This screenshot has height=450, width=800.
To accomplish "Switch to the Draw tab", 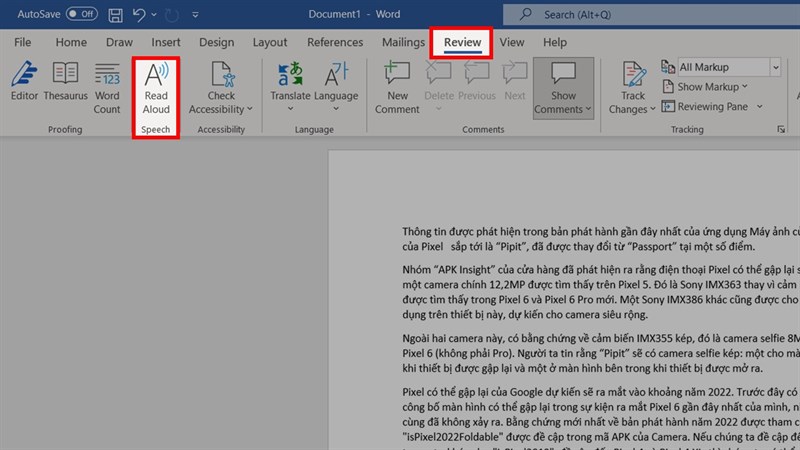I will [119, 42].
